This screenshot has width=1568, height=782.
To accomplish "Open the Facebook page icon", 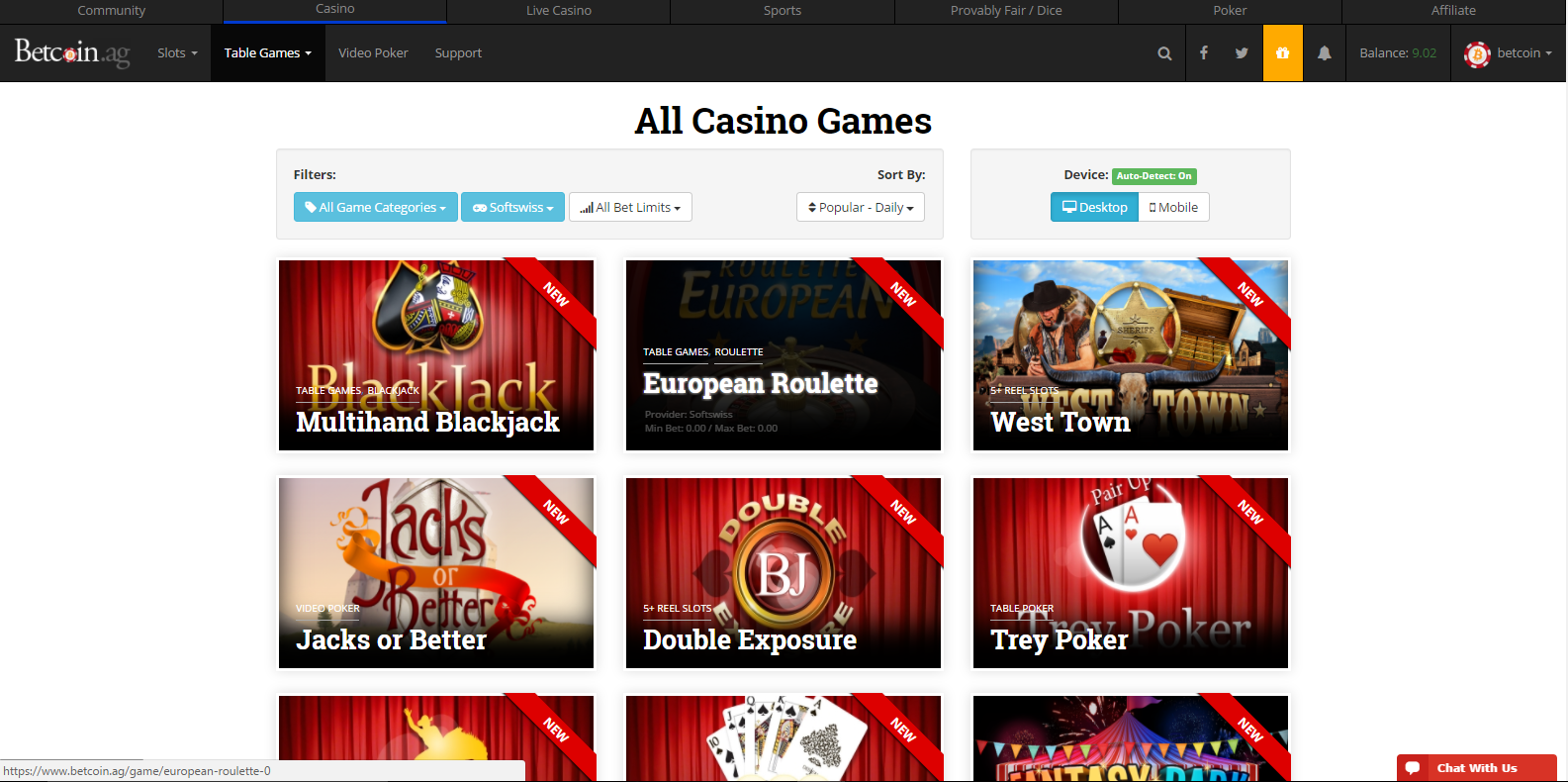I will tap(1204, 53).
